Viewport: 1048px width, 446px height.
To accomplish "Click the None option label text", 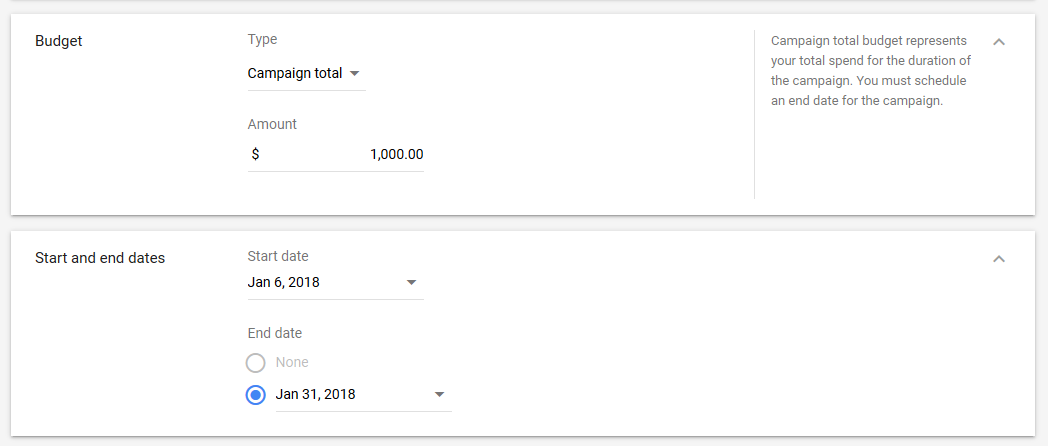I will tap(292, 362).
